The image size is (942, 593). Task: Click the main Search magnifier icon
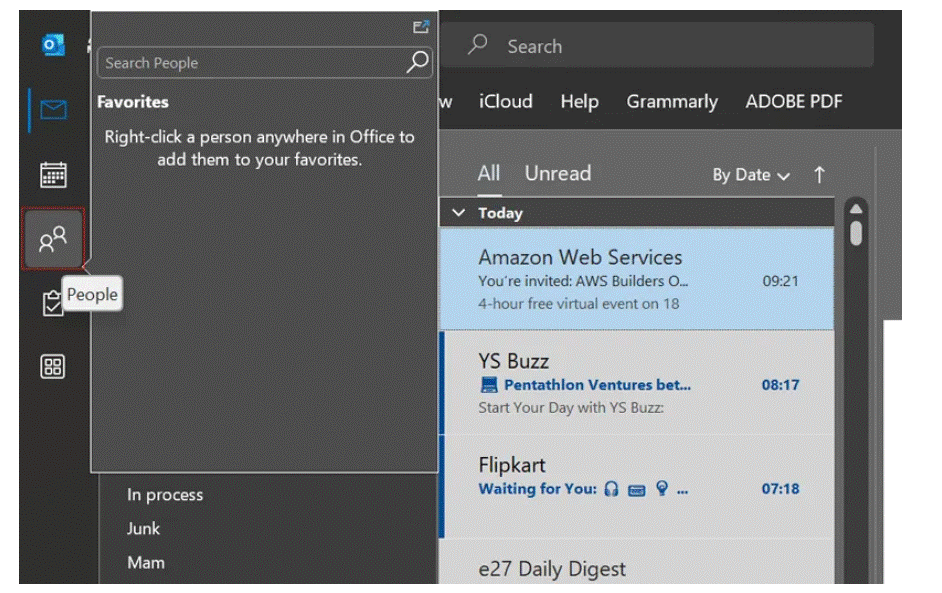click(x=478, y=45)
